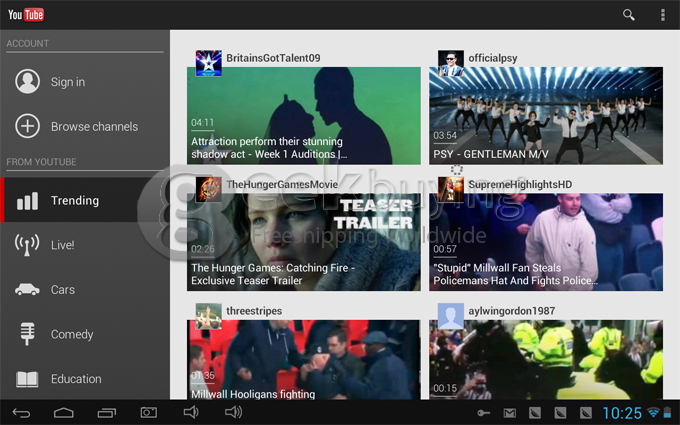
Task: Open the Live! category
Action: pyautogui.click(x=85, y=245)
